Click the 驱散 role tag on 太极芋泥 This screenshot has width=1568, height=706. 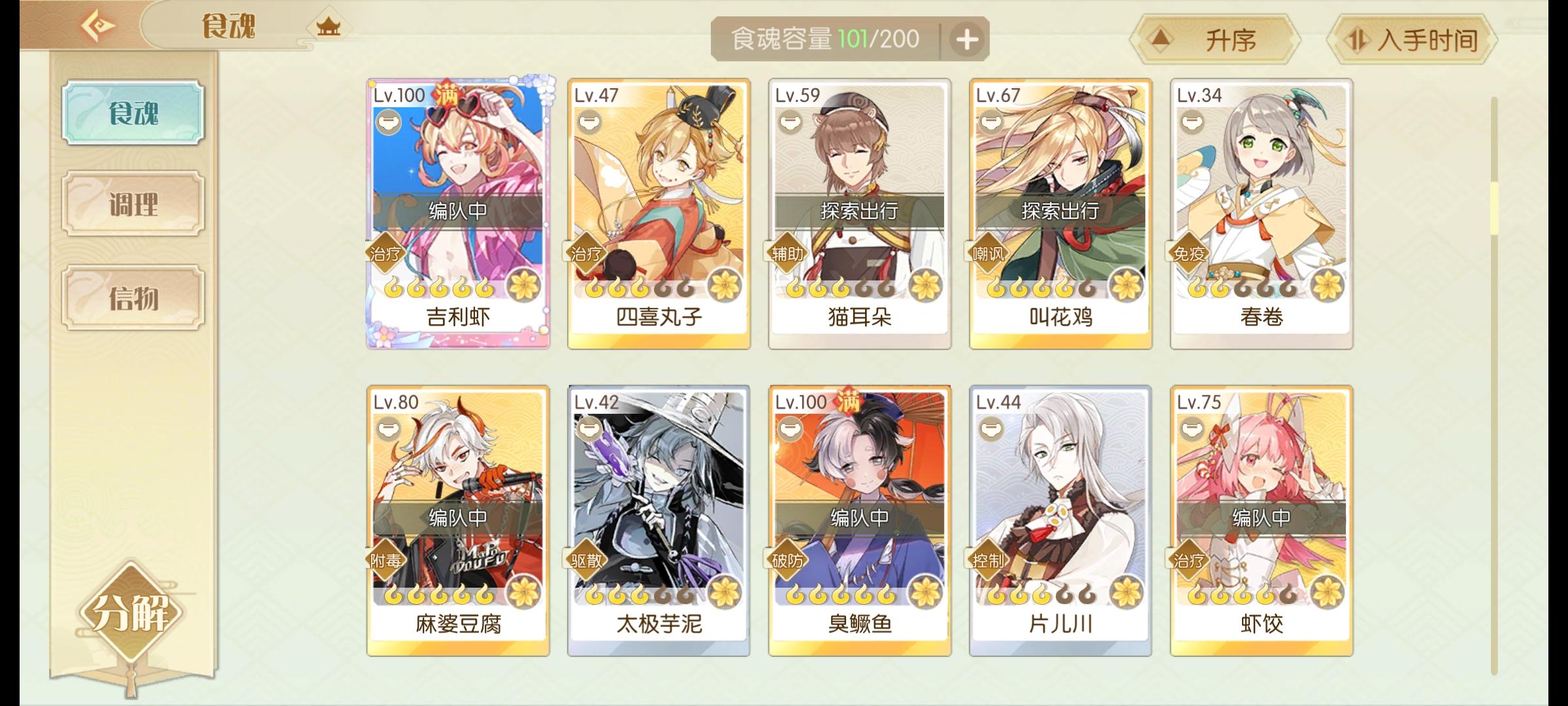586,560
